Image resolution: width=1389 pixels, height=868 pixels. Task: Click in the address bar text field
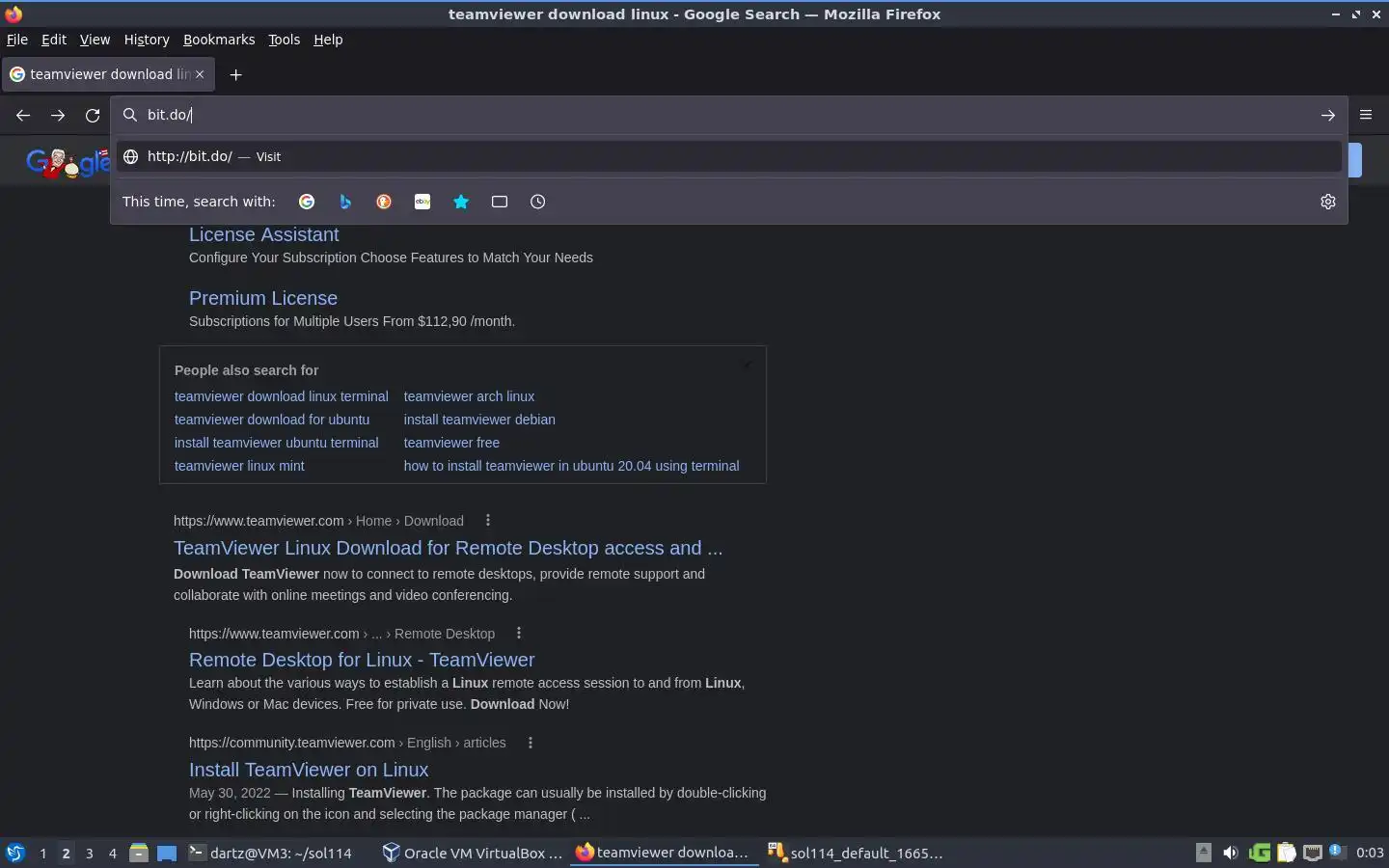728,115
